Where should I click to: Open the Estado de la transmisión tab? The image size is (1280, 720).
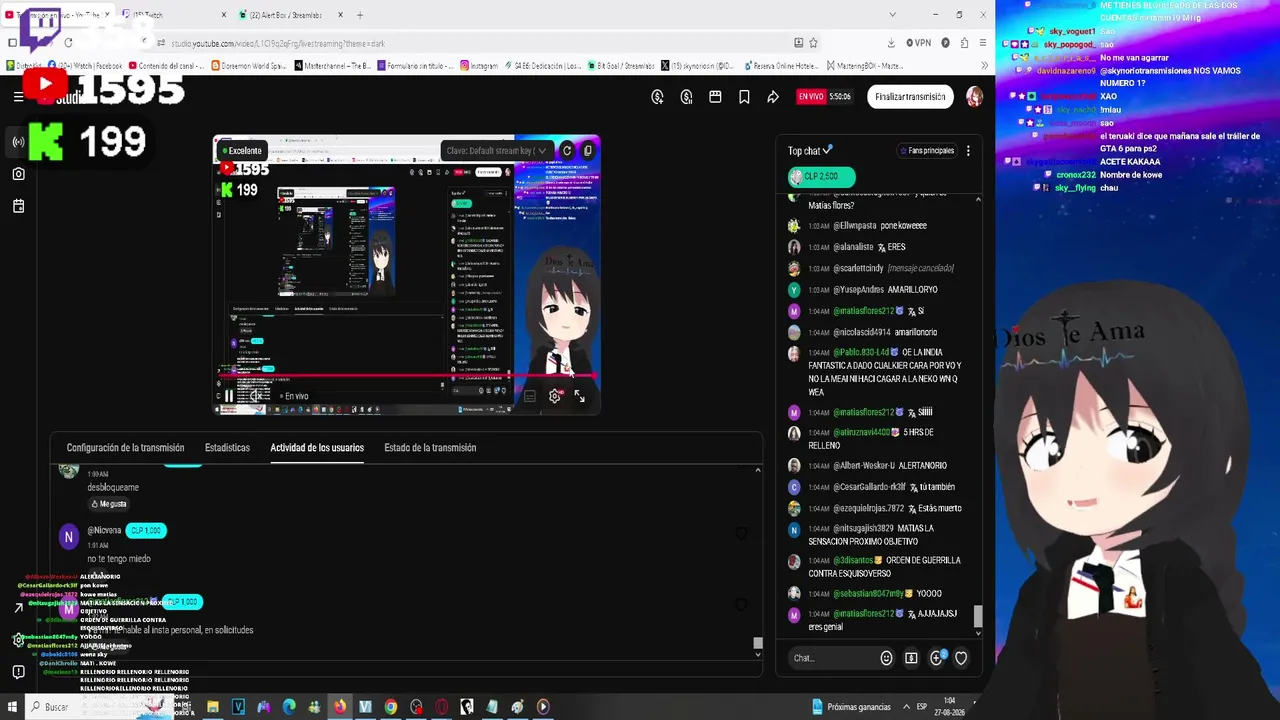click(430, 448)
